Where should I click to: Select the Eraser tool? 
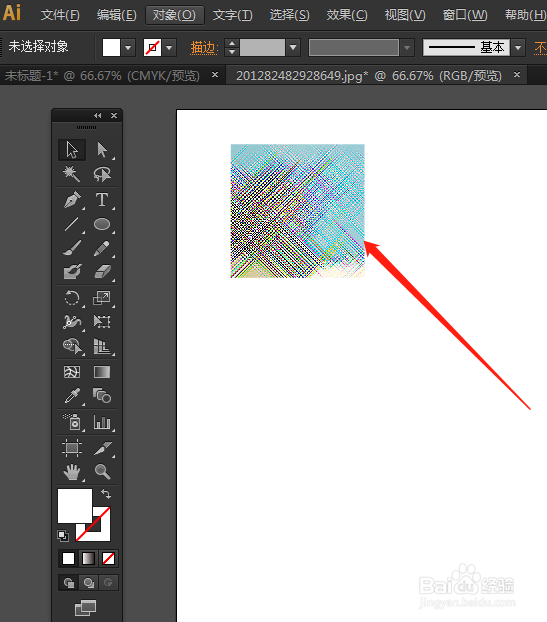click(x=102, y=272)
